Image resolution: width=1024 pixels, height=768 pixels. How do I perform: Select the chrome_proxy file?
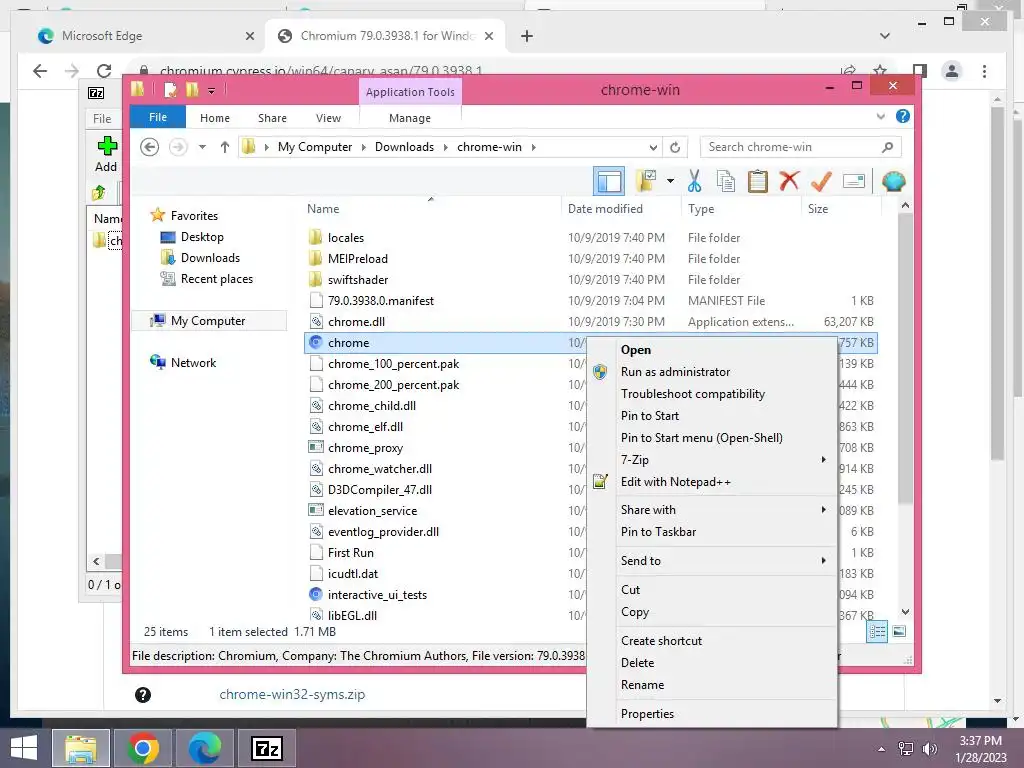point(365,448)
